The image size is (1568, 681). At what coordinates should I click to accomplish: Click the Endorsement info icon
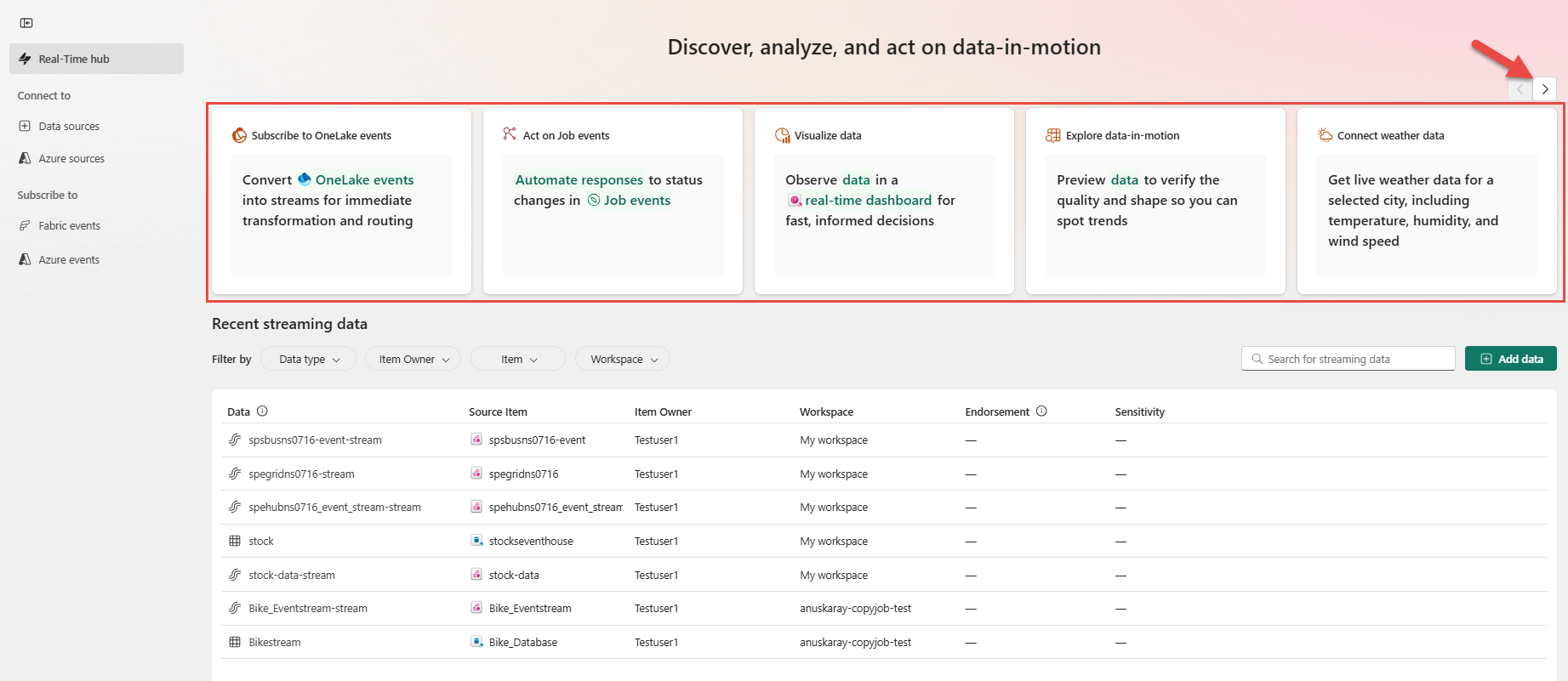click(1041, 411)
